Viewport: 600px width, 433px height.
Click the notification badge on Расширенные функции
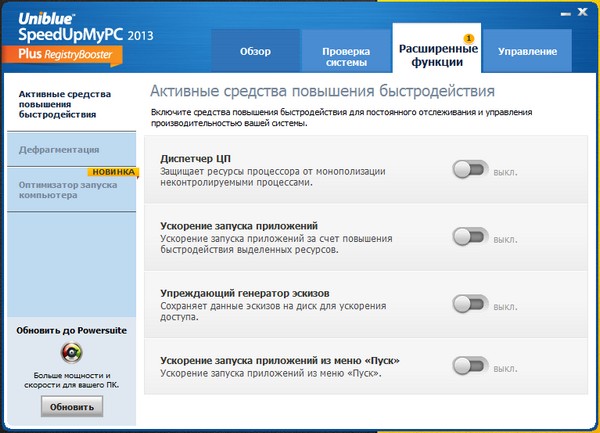(440, 37)
